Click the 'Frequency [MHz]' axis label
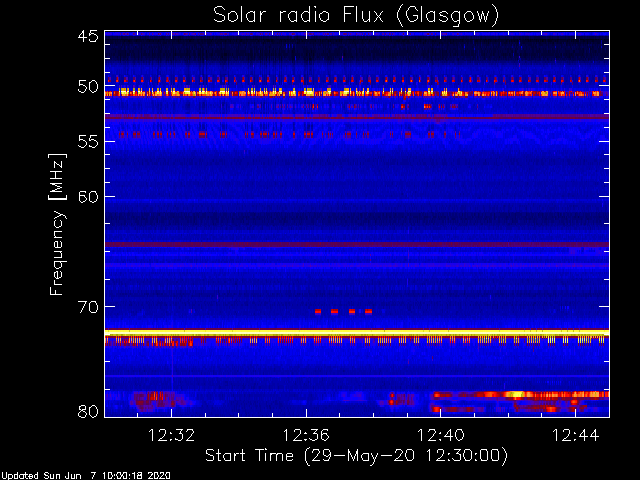The image size is (640, 480). coord(57,224)
